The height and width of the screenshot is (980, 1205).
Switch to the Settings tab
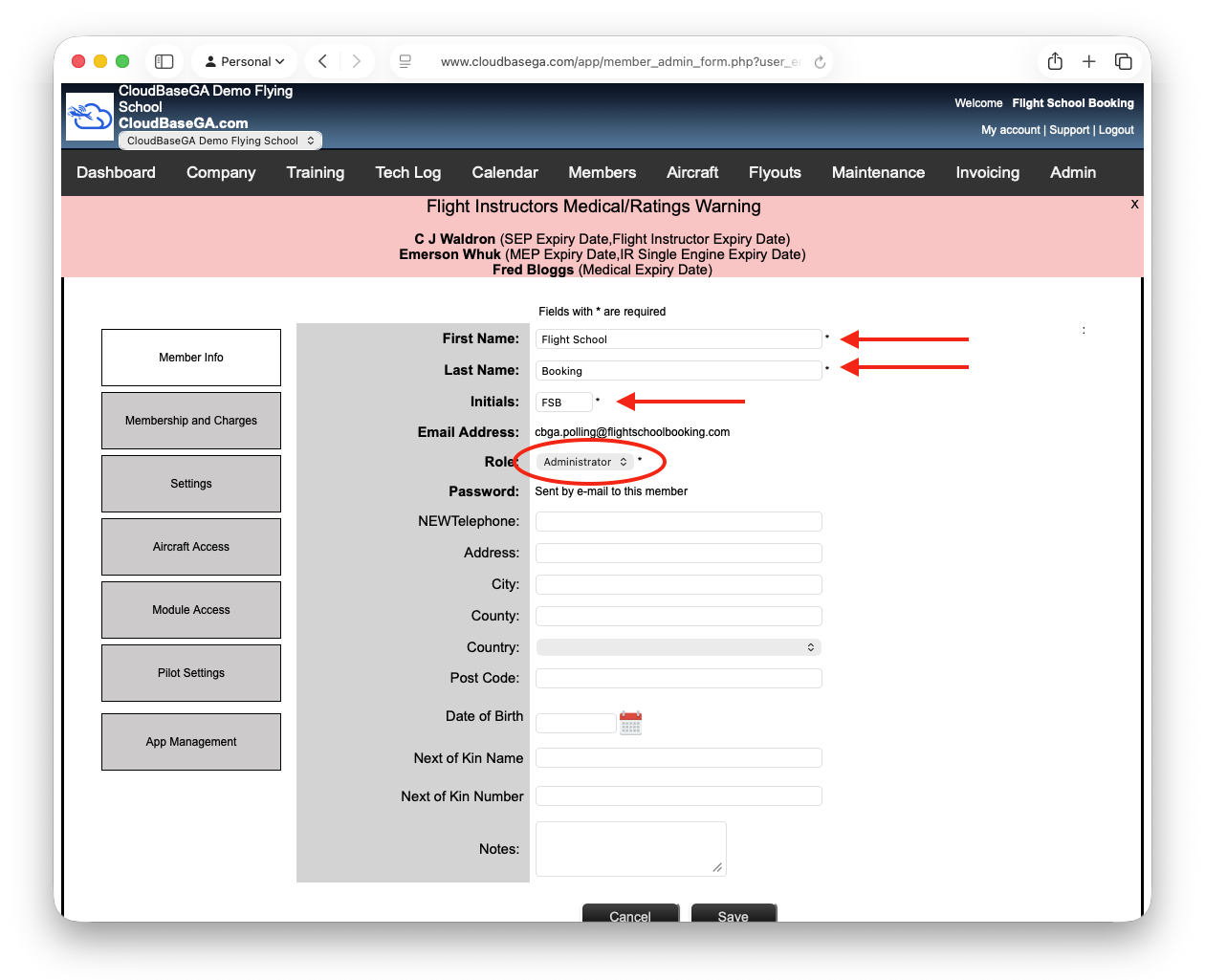[191, 484]
